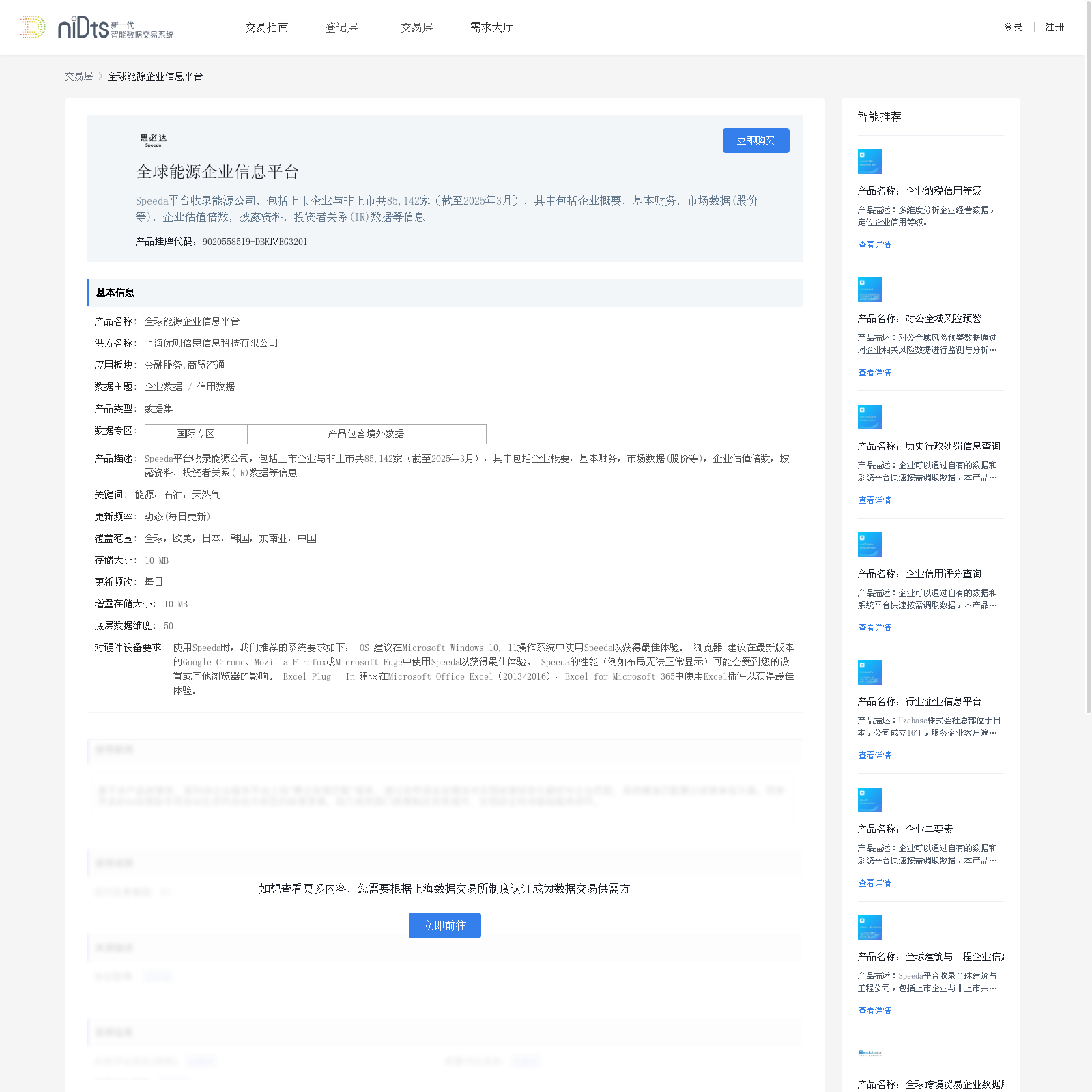
Task: Select the 国际专区 data zone cell
Action: click(196, 434)
